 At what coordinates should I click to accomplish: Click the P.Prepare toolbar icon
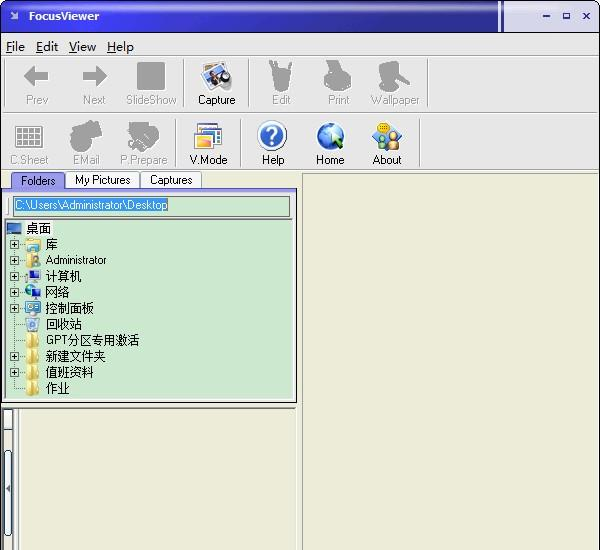pyautogui.click(x=143, y=136)
